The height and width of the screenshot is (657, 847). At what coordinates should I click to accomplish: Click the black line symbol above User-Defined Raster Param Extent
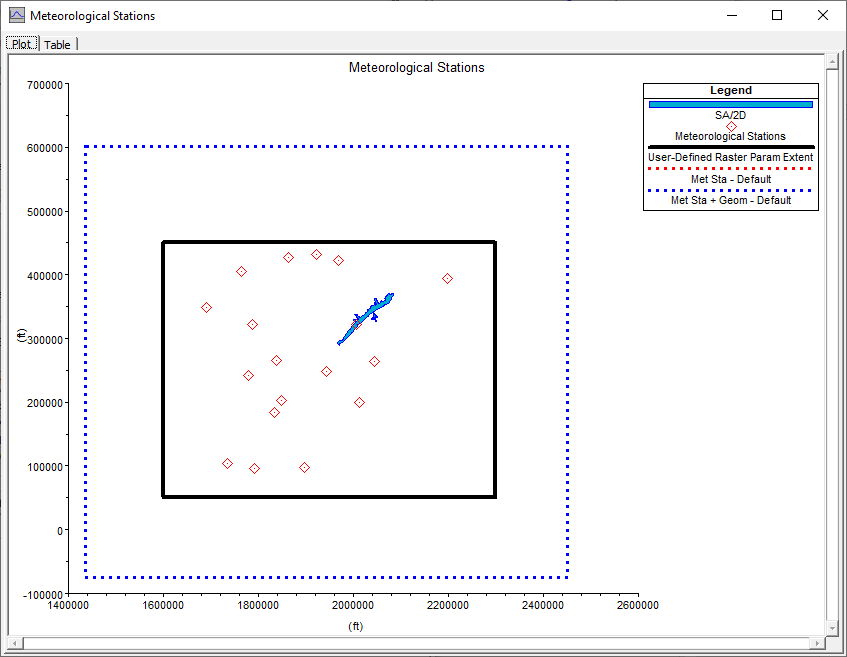731,147
